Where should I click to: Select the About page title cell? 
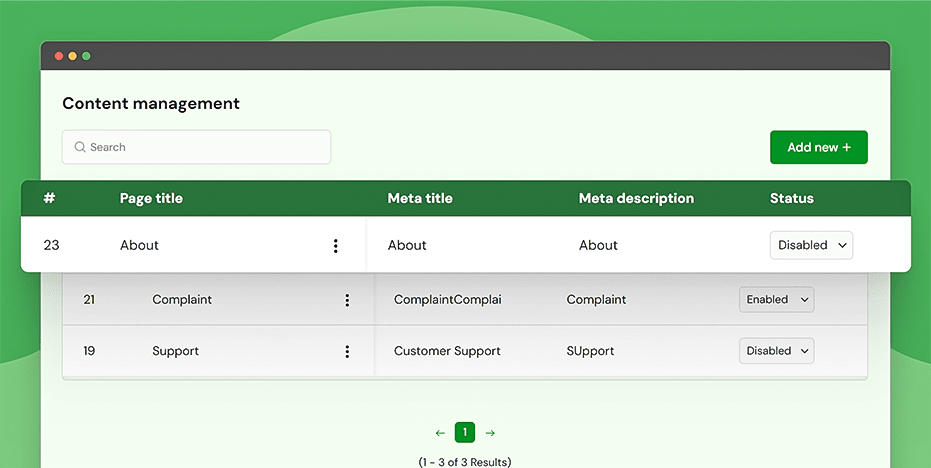click(140, 245)
